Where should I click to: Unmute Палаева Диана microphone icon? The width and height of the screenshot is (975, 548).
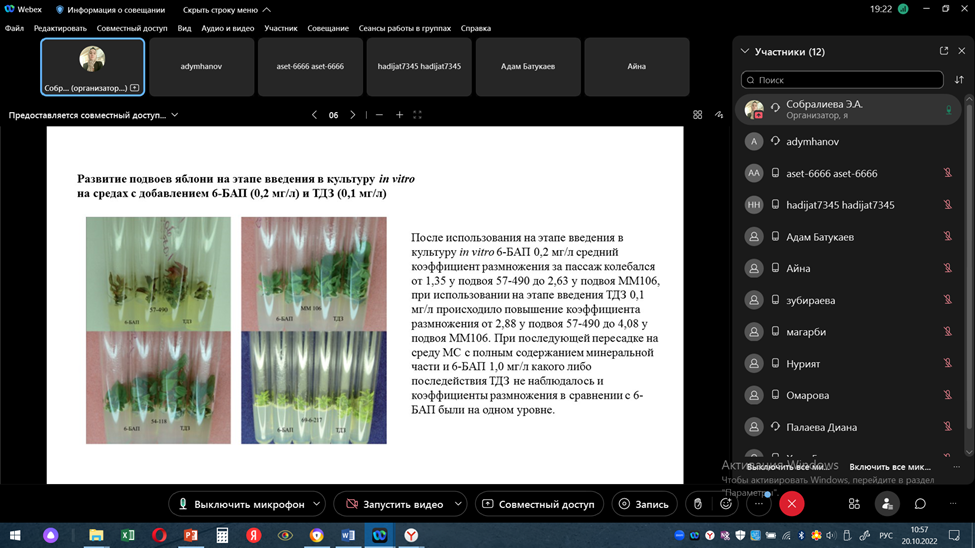coord(948,427)
